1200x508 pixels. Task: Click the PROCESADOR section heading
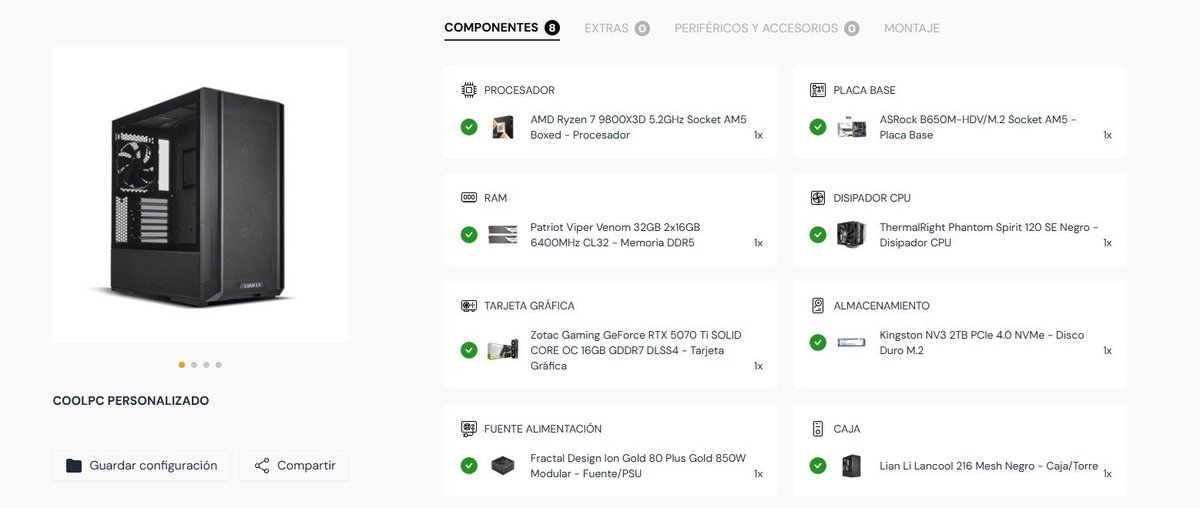(x=519, y=90)
